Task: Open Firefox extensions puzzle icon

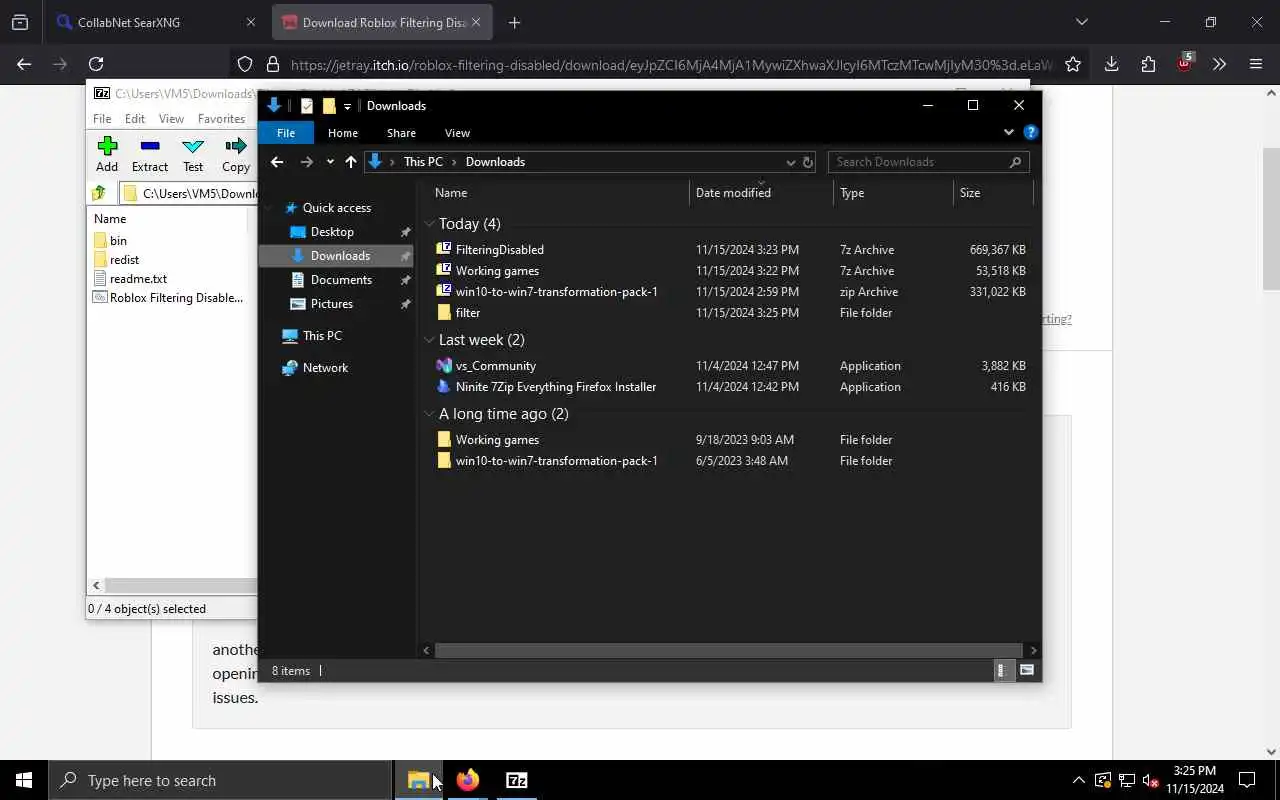Action: click(x=1148, y=64)
